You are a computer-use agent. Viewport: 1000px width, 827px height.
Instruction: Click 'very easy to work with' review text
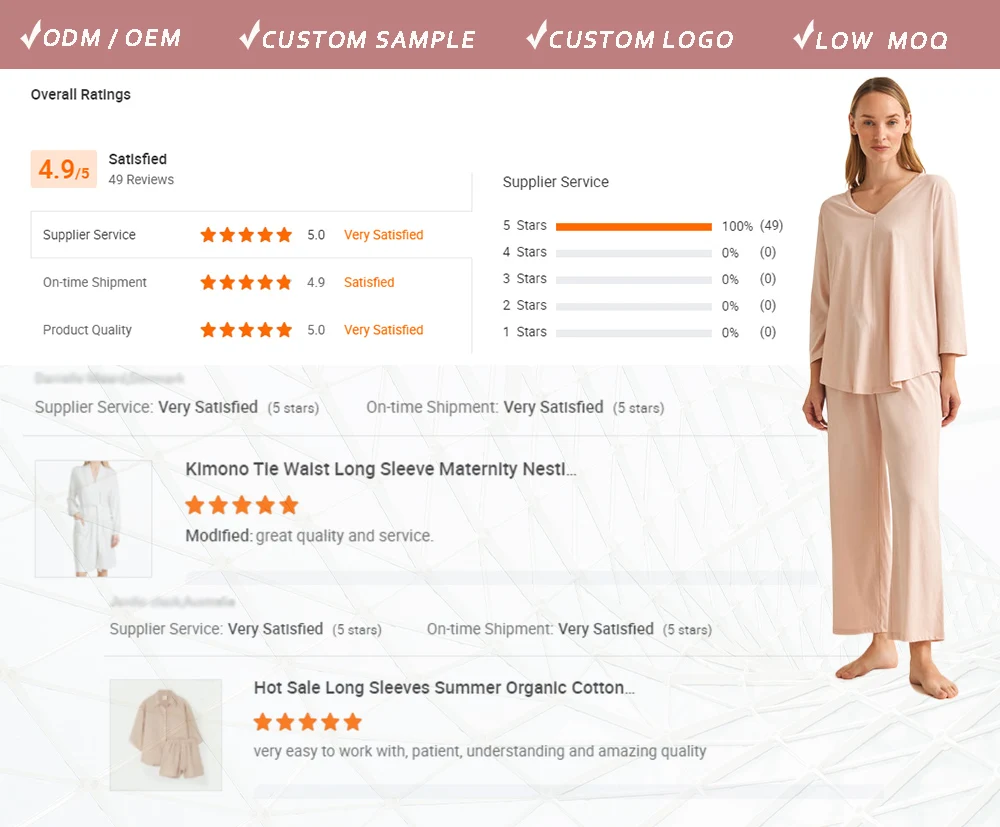pos(480,751)
